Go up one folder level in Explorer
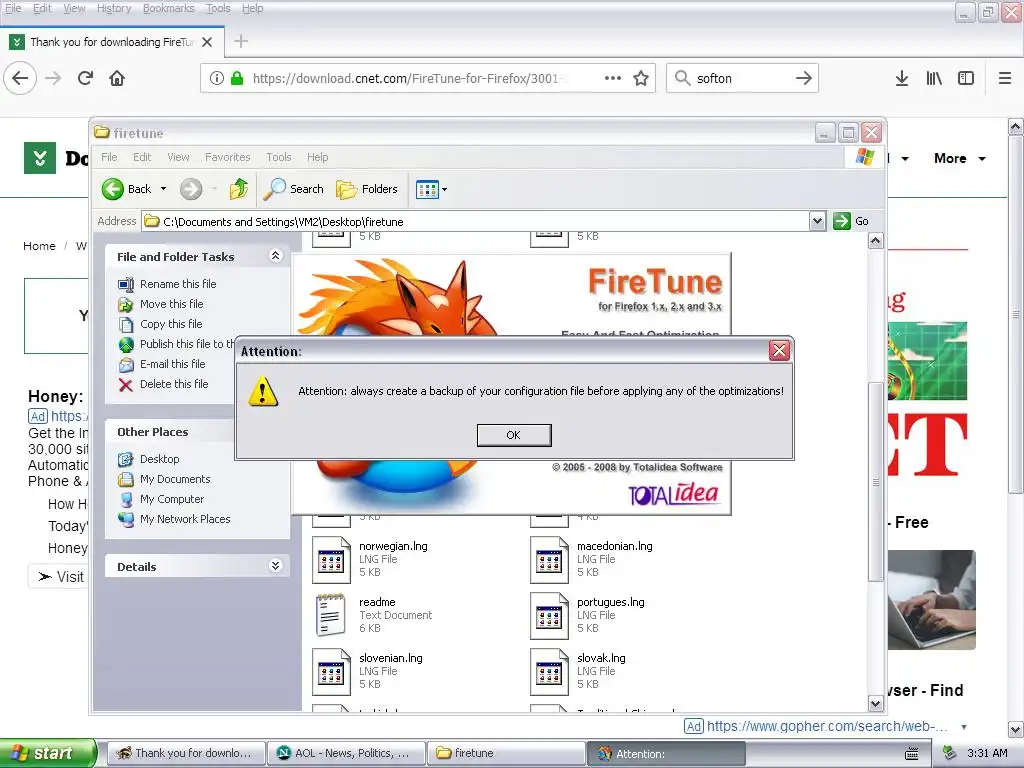This screenshot has width=1024, height=768. [238, 189]
